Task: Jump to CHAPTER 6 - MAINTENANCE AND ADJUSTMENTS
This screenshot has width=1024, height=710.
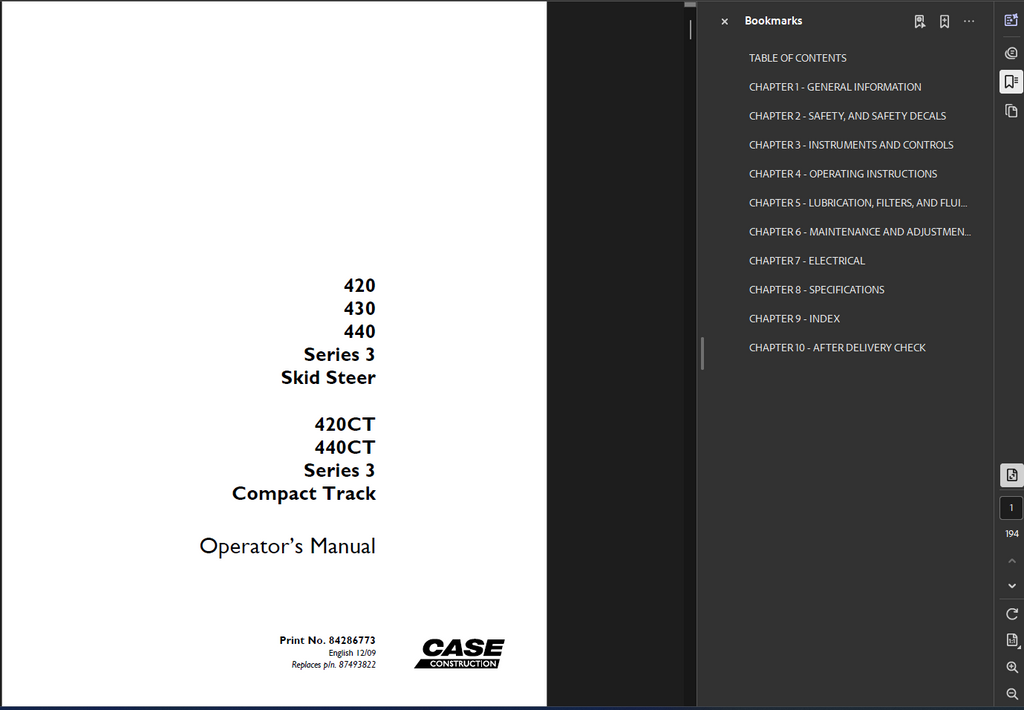Action: (859, 232)
